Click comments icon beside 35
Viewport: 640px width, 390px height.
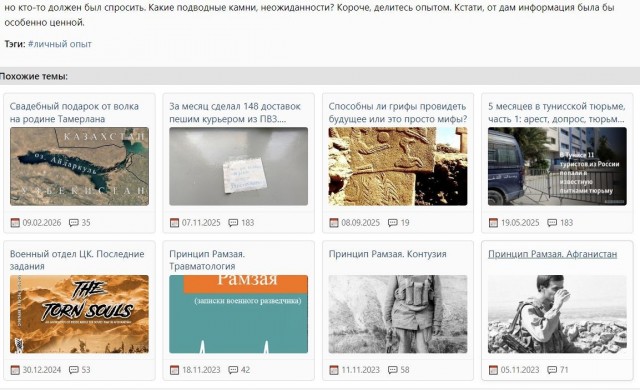pos(74,223)
